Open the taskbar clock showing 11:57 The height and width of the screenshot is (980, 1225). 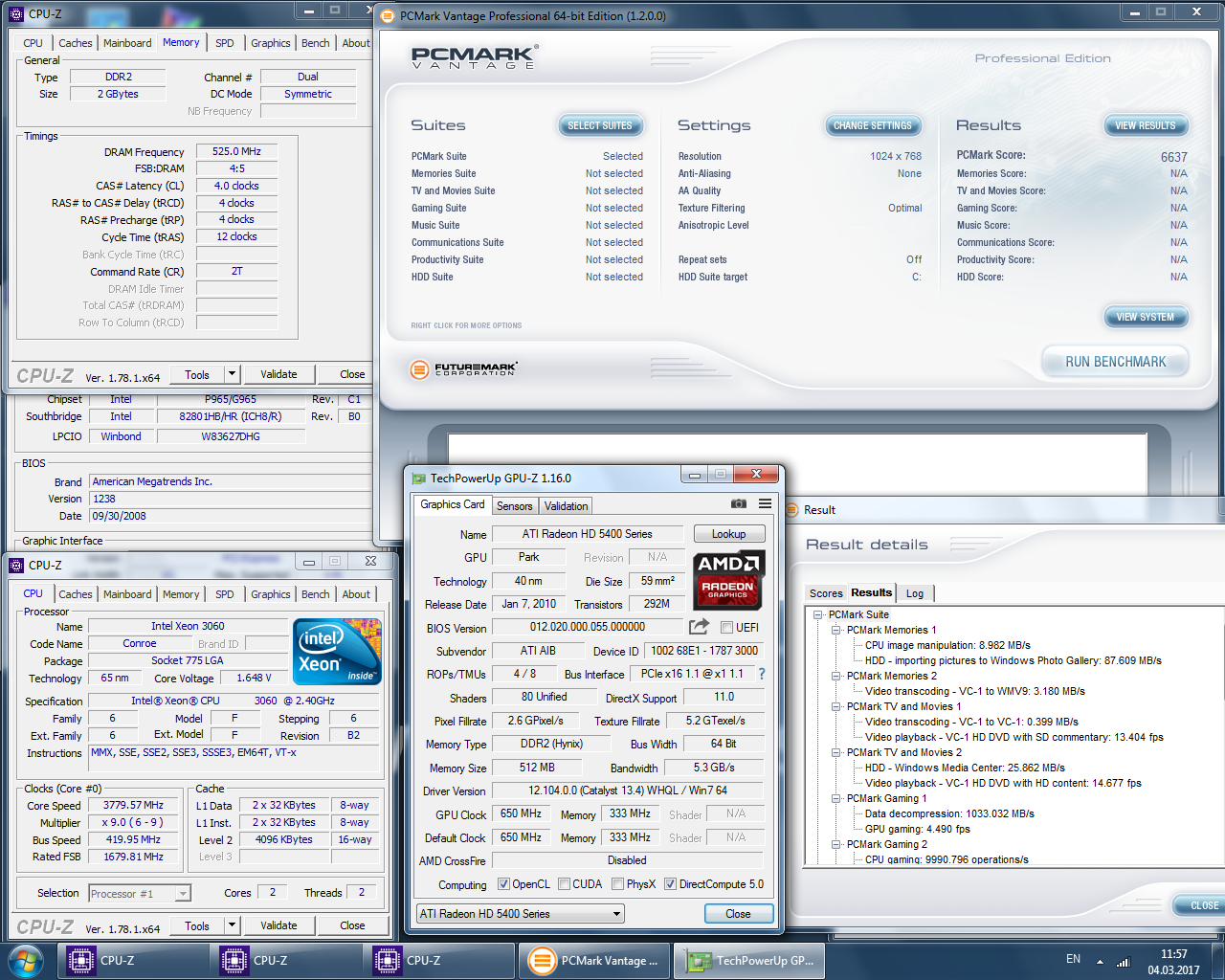pos(1173,962)
